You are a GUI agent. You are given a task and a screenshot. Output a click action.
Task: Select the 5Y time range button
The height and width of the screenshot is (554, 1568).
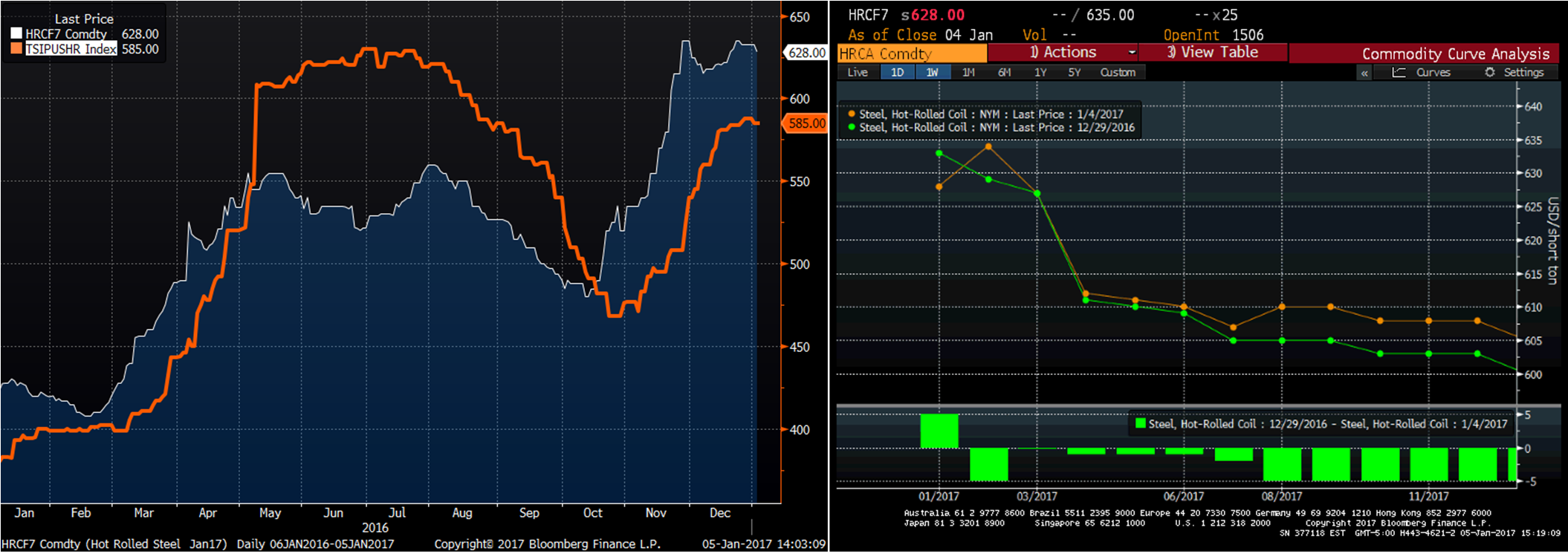coord(1075,72)
